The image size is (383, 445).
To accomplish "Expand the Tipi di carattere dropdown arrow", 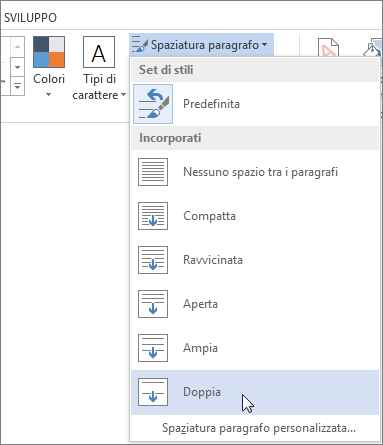I will [123, 95].
